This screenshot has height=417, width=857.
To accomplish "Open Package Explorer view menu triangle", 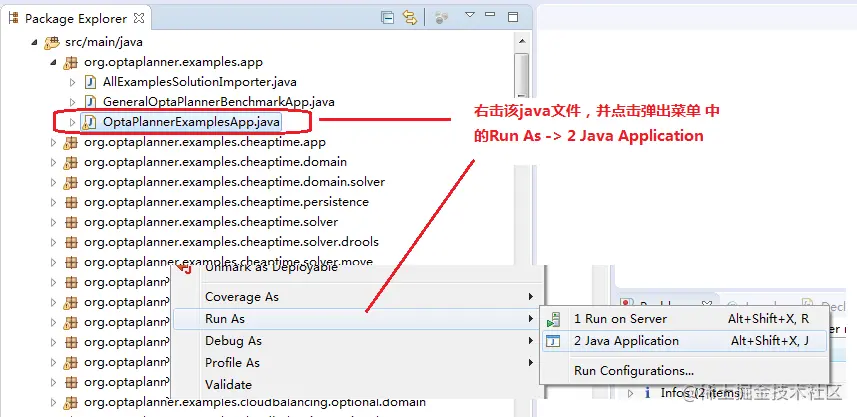I will pos(469,15).
